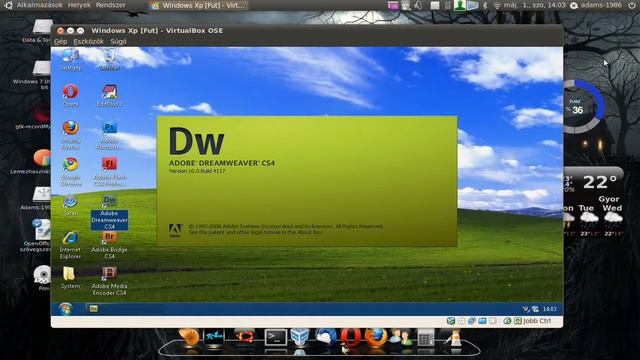The width and height of the screenshot is (640, 360).
Task: Select the Adobe Dreamweaver CS4 desktop icon
Action: [x=109, y=211]
